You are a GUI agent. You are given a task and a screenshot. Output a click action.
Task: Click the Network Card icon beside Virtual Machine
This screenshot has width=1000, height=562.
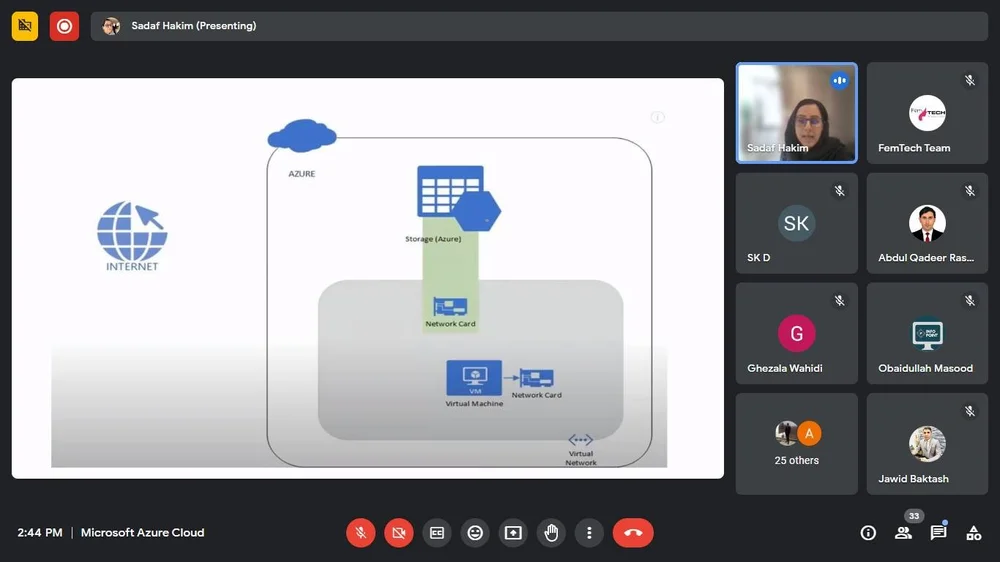pos(536,378)
